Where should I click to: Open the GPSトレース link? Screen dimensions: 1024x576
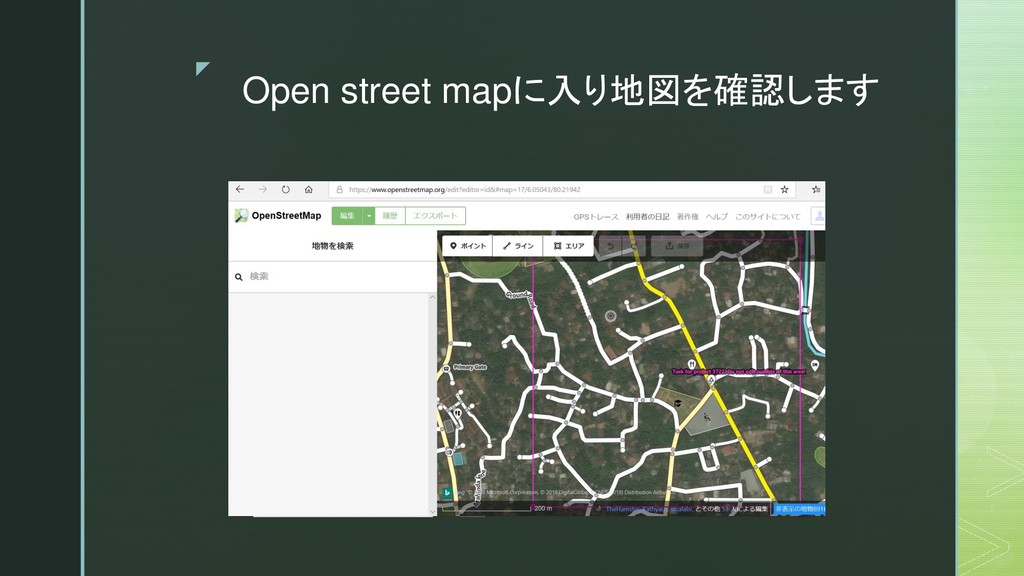coord(596,217)
